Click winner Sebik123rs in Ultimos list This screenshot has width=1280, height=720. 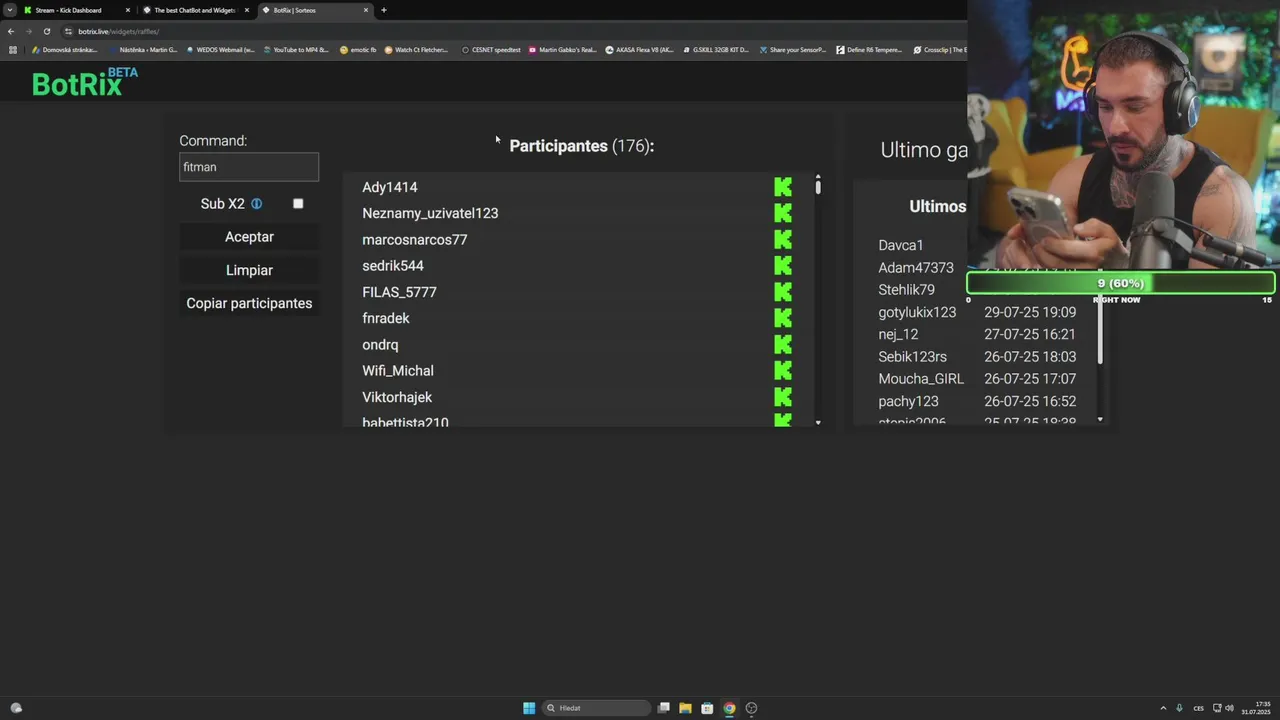click(912, 357)
